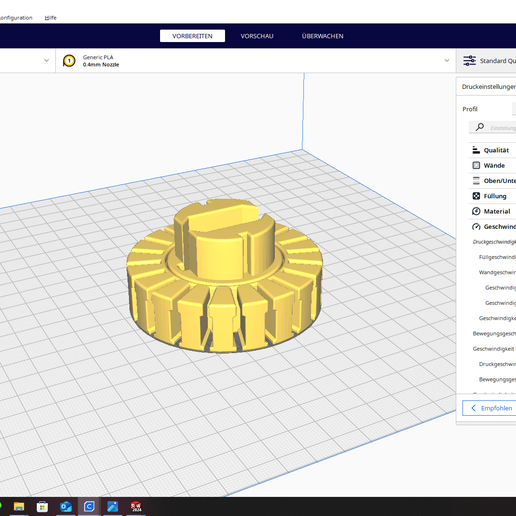Click the Cura taskbar icon
The image size is (516, 516).
[89, 507]
